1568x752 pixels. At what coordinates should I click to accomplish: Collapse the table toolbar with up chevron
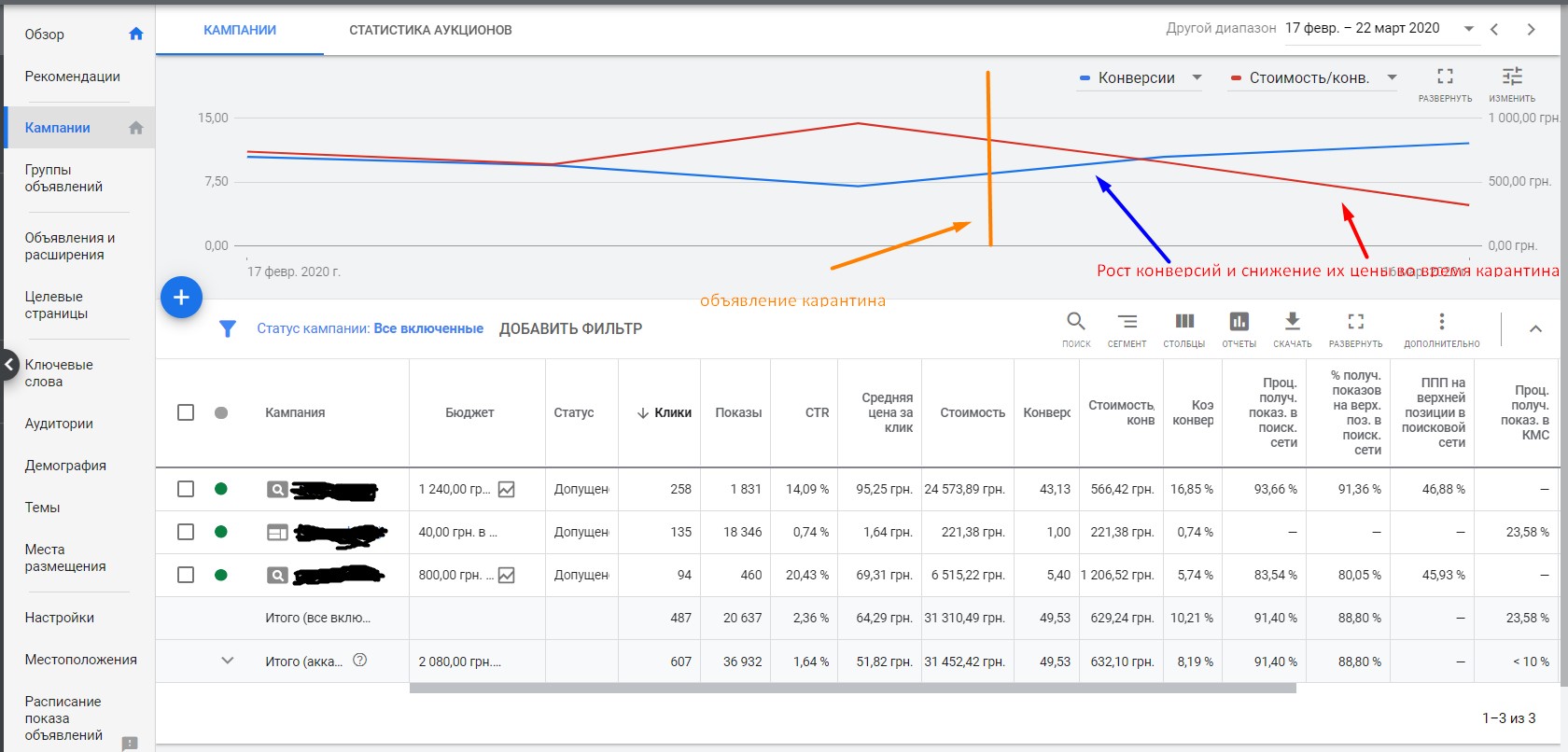coord(1535,328)
